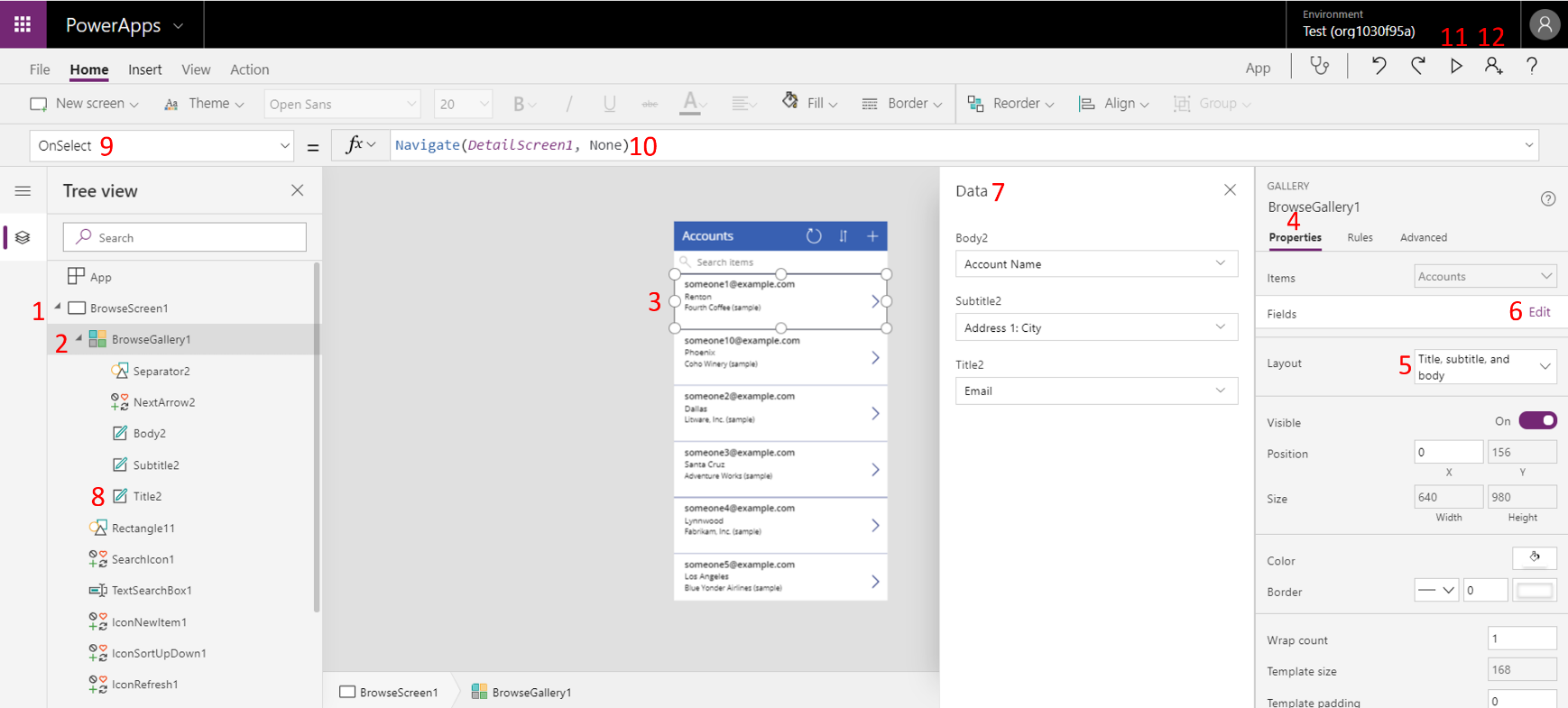Click the Tree view search field
The height and width of the screenshot is (708, 1568).
tap(185, 237)
